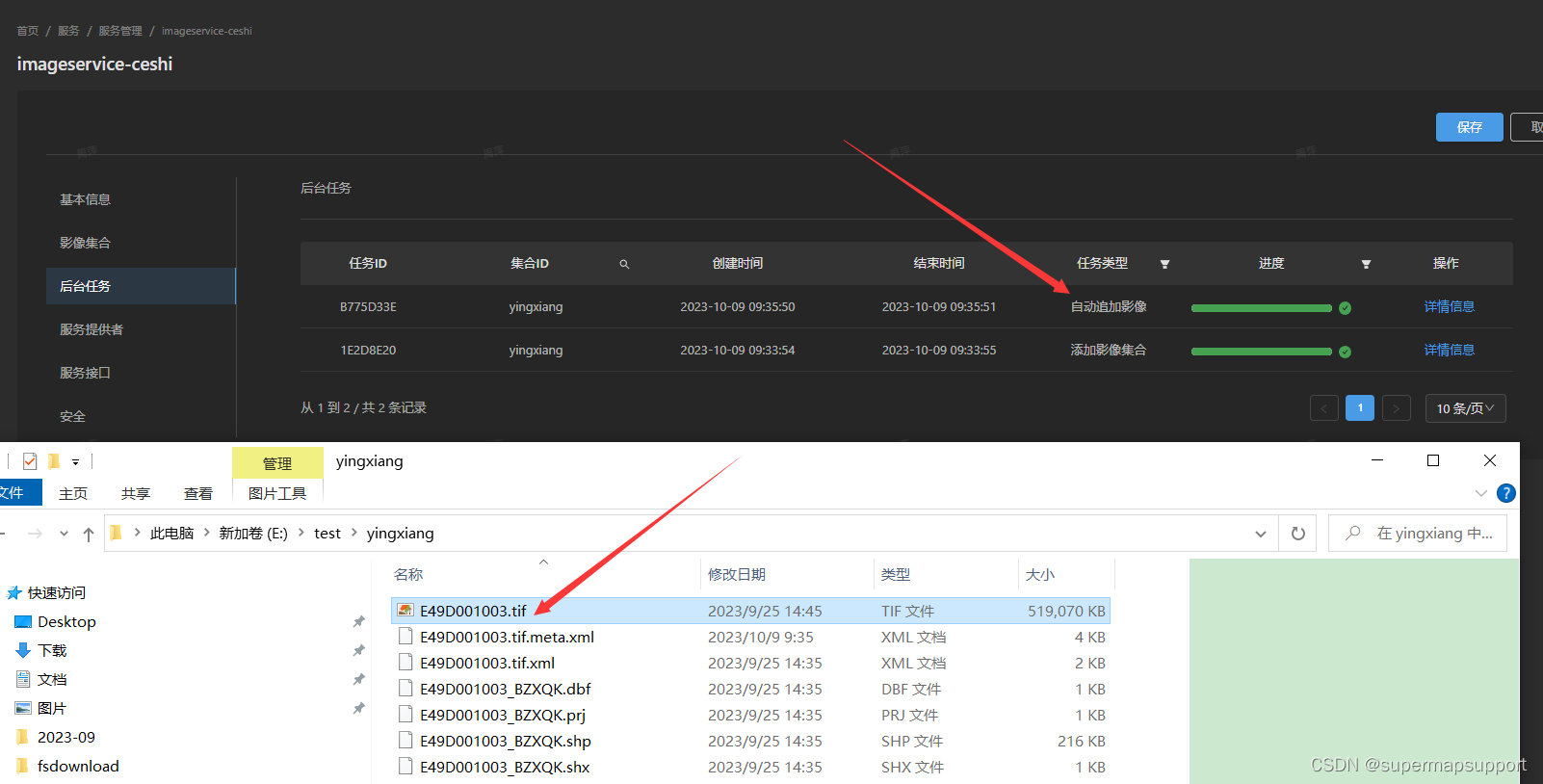The height and width of the screenshot is (784, 1543).
Task: Click the Explorer forward navigation arrow
Action: (35, 534)
